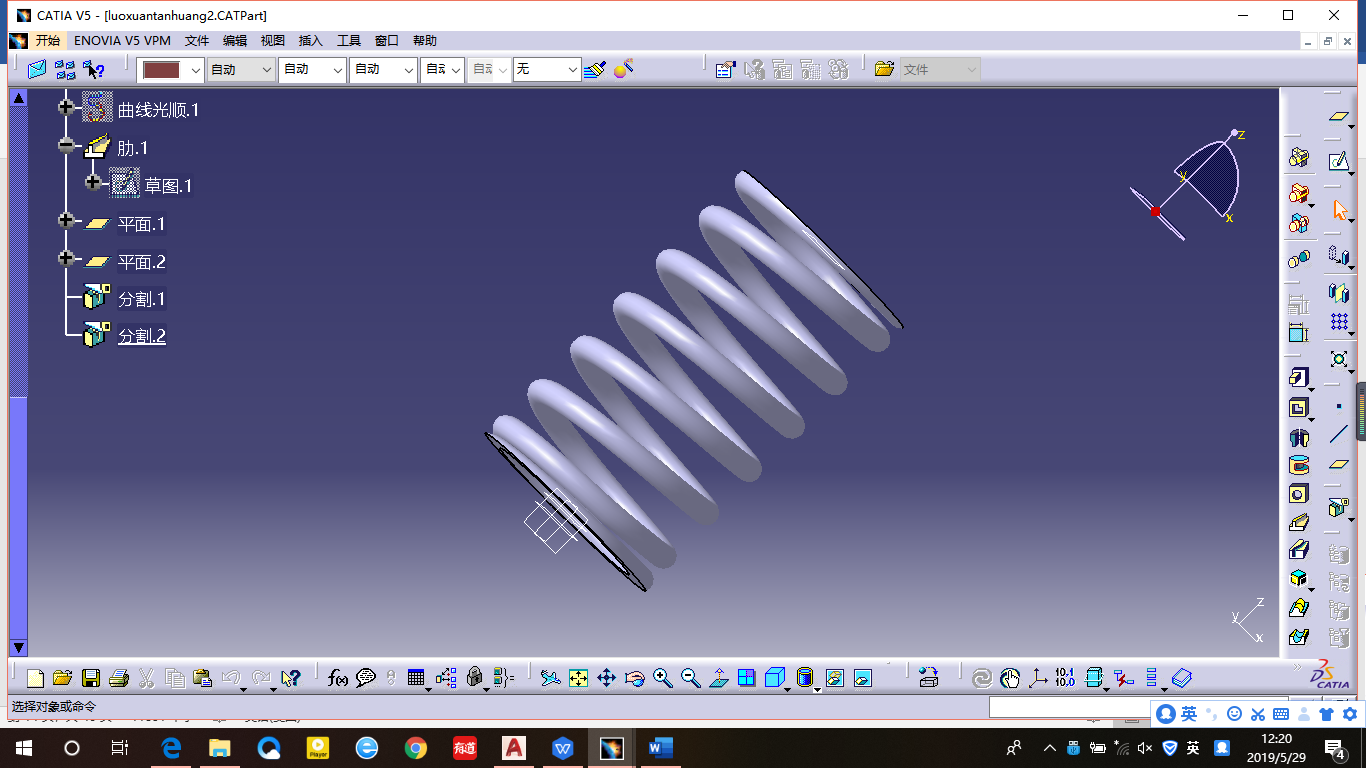Open the 无 layer dropdown
Screen dimensions: 1366x768
tap(572, 69)
